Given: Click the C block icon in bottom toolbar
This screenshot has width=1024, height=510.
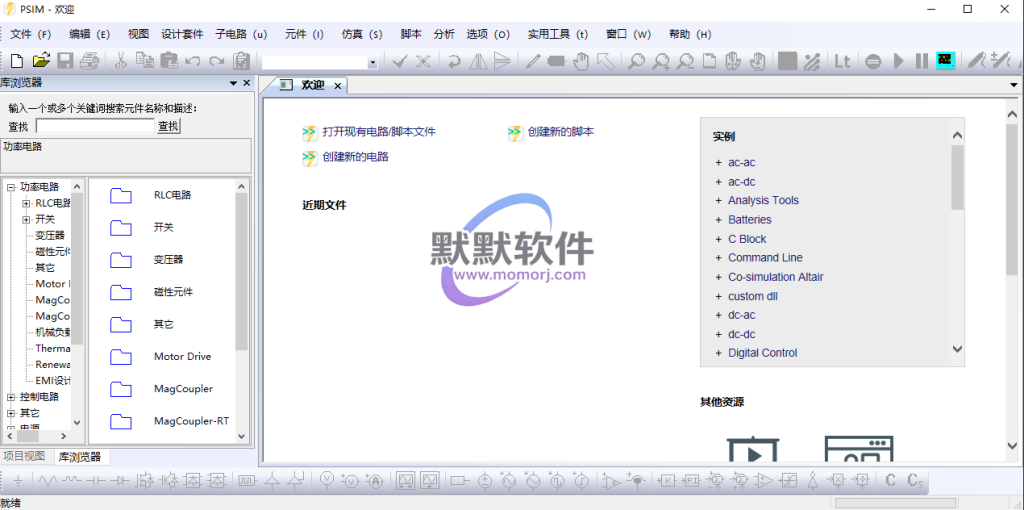Looking at the screenshot, I should 890,481.
